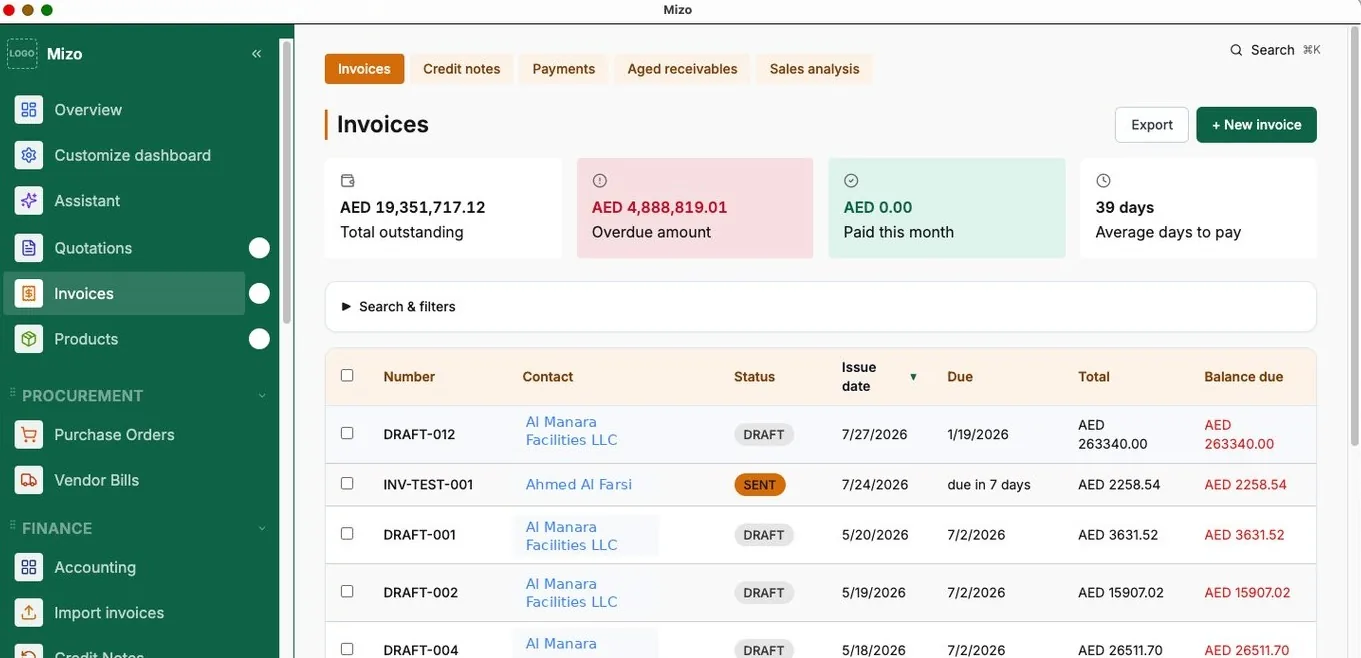This screenshot has width=1361, height=658.
Task: Click the Accounting grid icon
Action: pos(29,567)
